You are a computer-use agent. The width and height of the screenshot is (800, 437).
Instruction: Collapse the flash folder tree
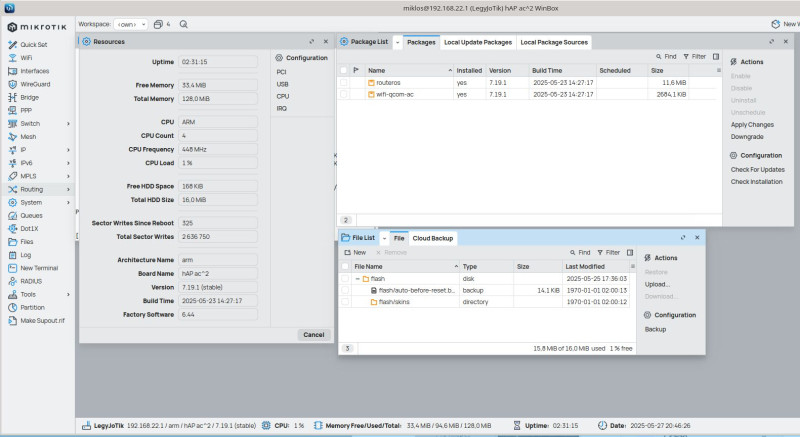pyautogui.click(x=358, y=279)
